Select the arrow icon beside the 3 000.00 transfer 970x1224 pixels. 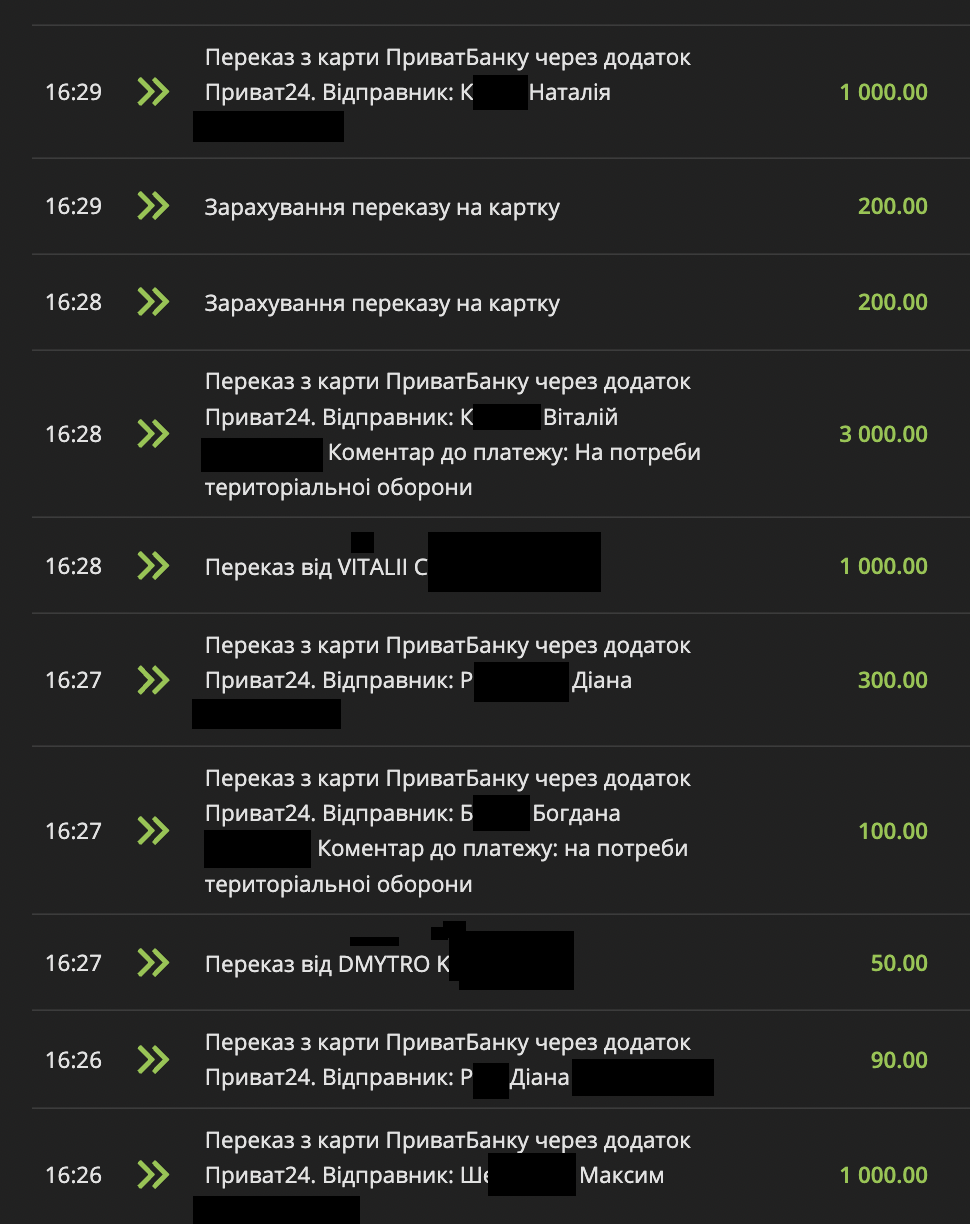(x=153, y=434)
